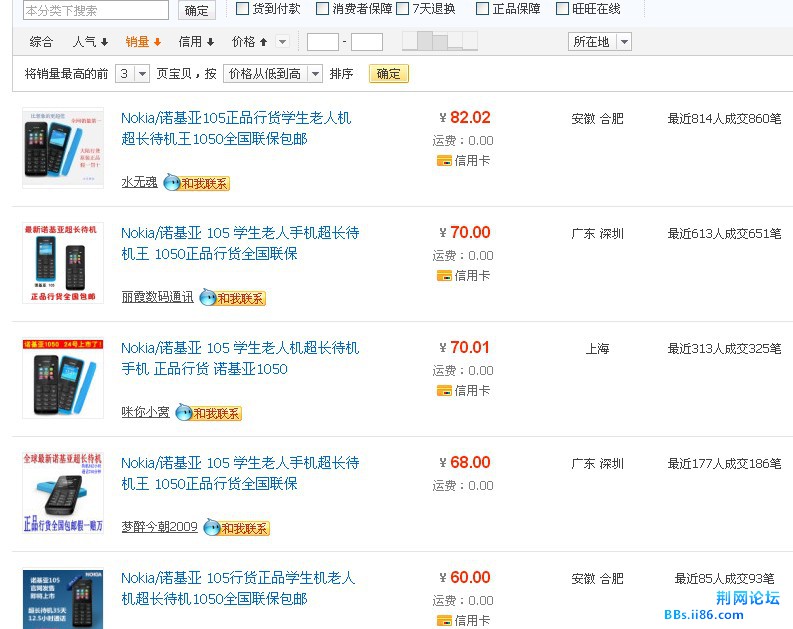The height and width of the screenshot is (629, 793).
Task: Click the 和我联系 icon beside 丽霞数码通讯
Action: click(233, 298)
